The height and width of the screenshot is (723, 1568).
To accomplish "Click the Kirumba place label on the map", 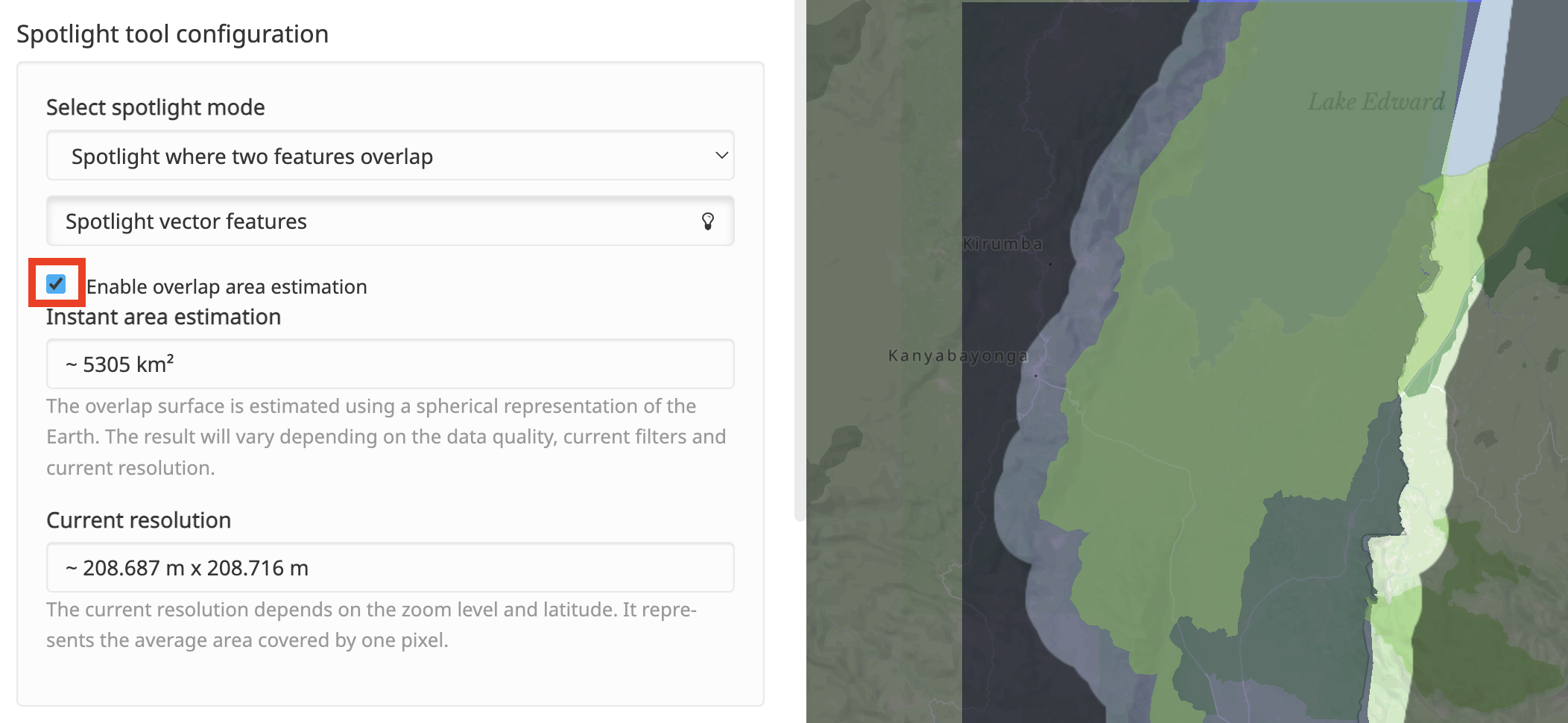I will pyautogui.click(x=1002, y=244).
